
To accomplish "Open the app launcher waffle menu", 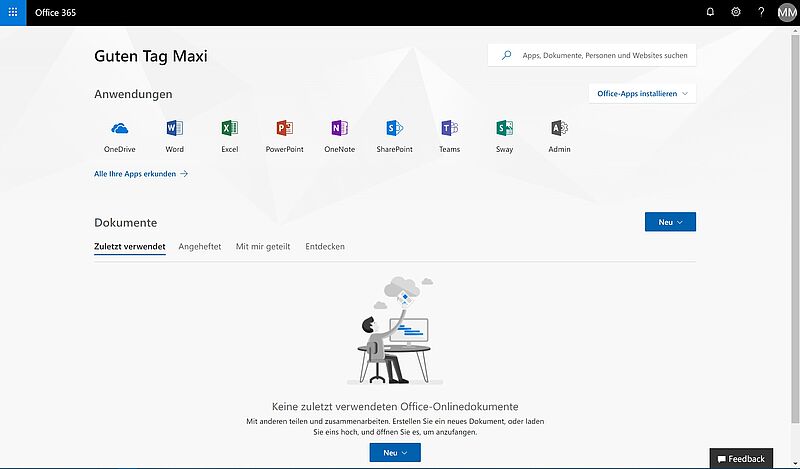I will [x=13, y=12].
